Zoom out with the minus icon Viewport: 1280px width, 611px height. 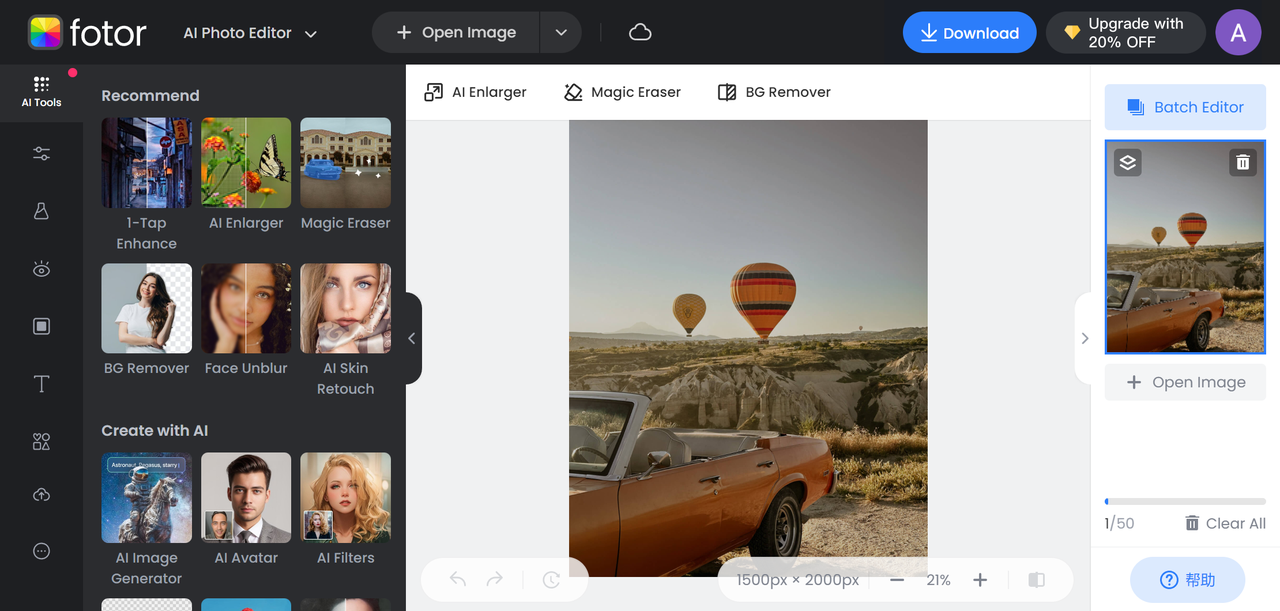click(x=897, y=580)
